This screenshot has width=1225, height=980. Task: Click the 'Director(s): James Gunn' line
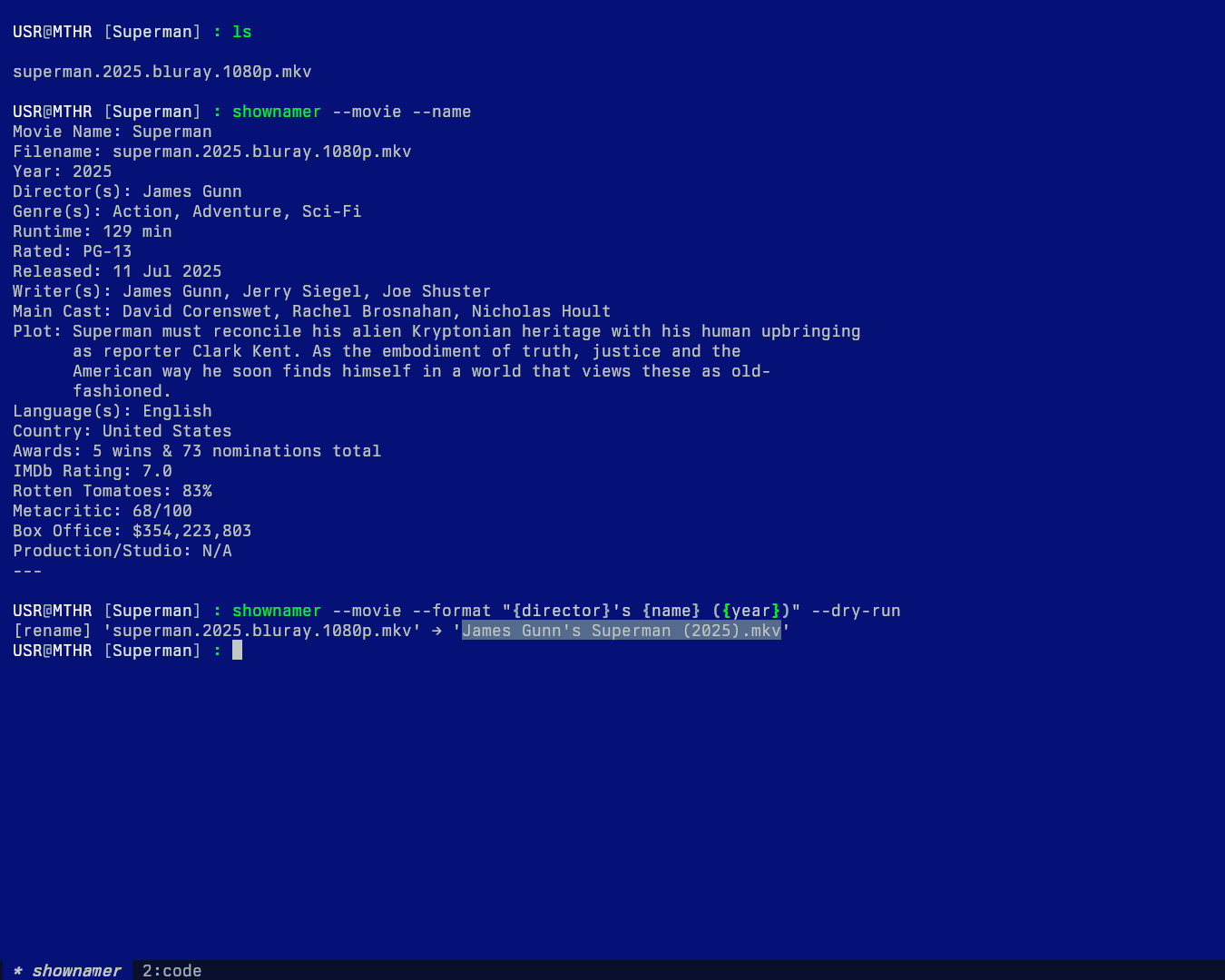(127, 191)
